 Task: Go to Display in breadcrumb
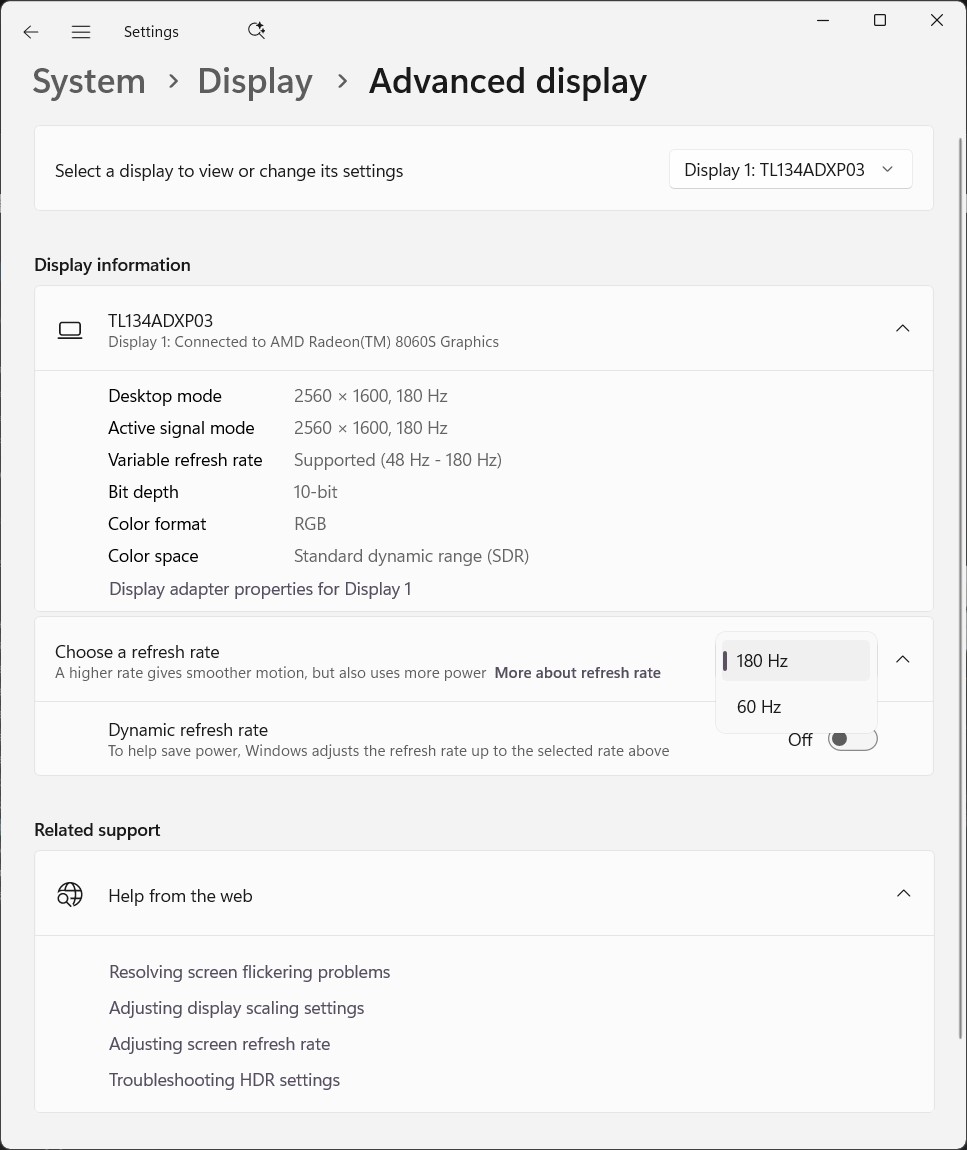[255, 82]
